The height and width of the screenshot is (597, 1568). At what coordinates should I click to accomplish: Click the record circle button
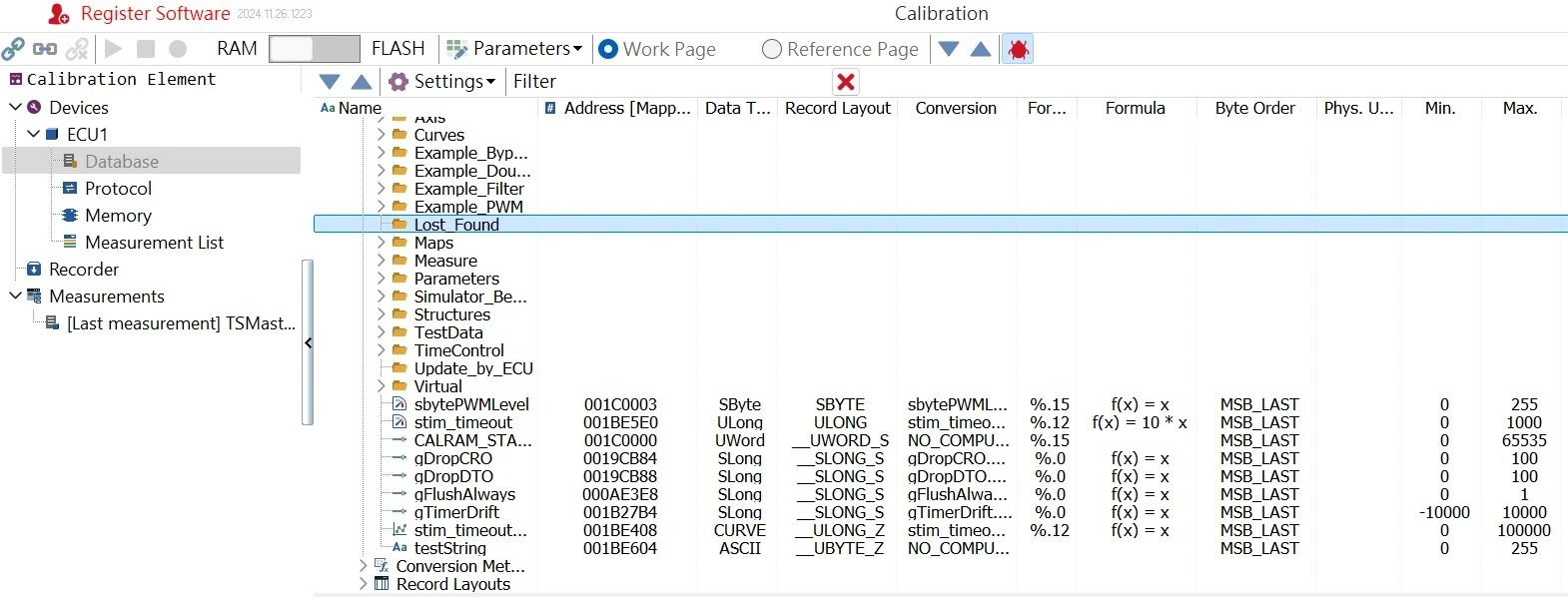tap(178, 48)
